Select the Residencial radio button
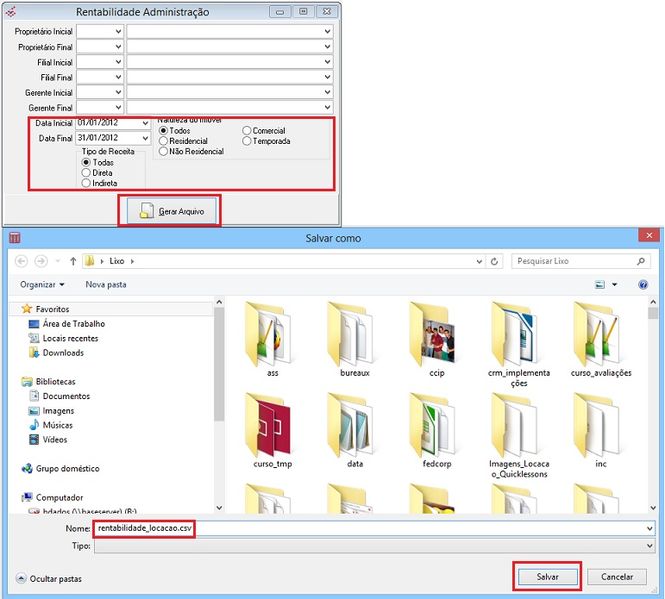Screen dimensions: 665x599 (165, 141)
